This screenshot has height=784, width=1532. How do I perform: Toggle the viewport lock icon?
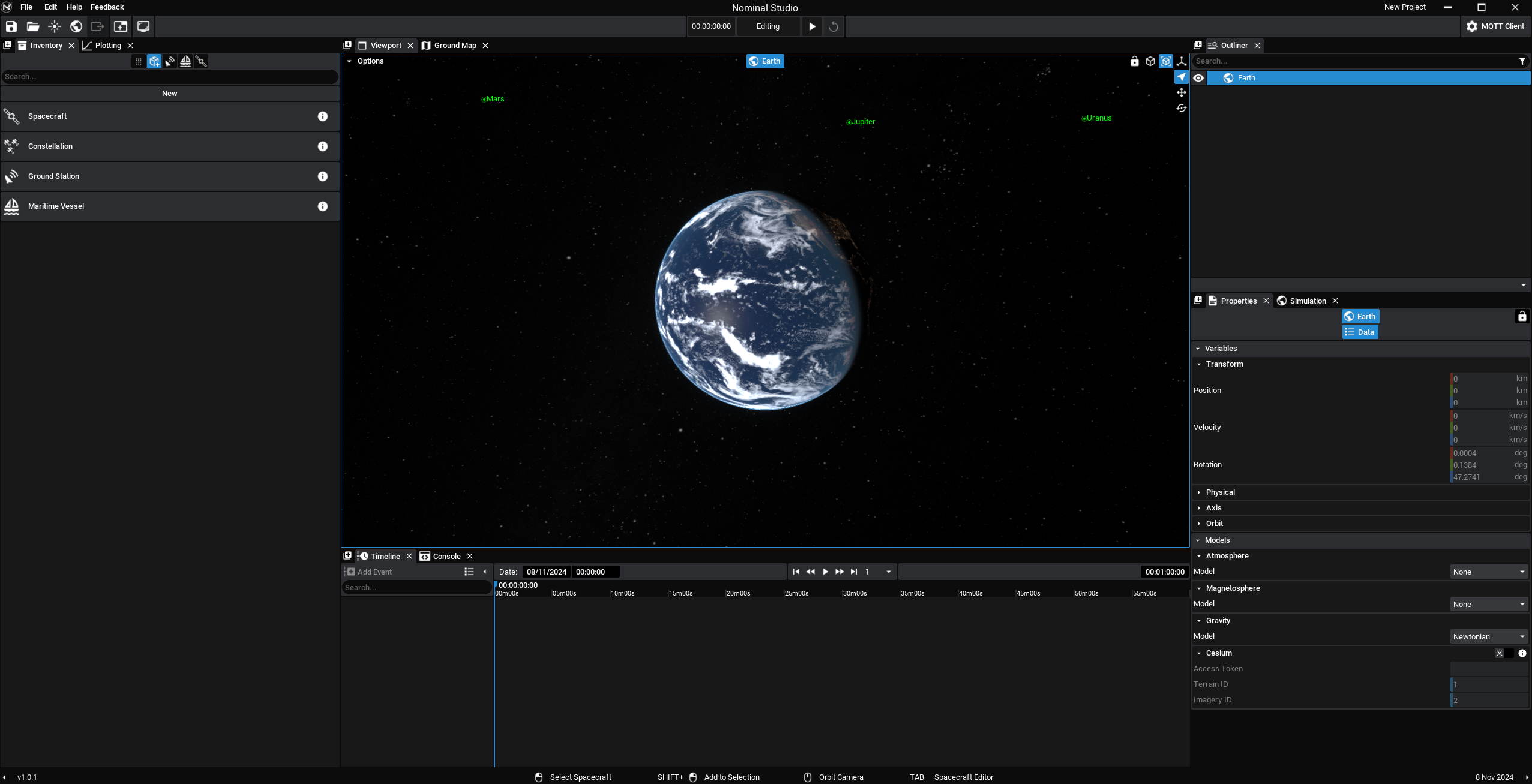click(1135, 61)
